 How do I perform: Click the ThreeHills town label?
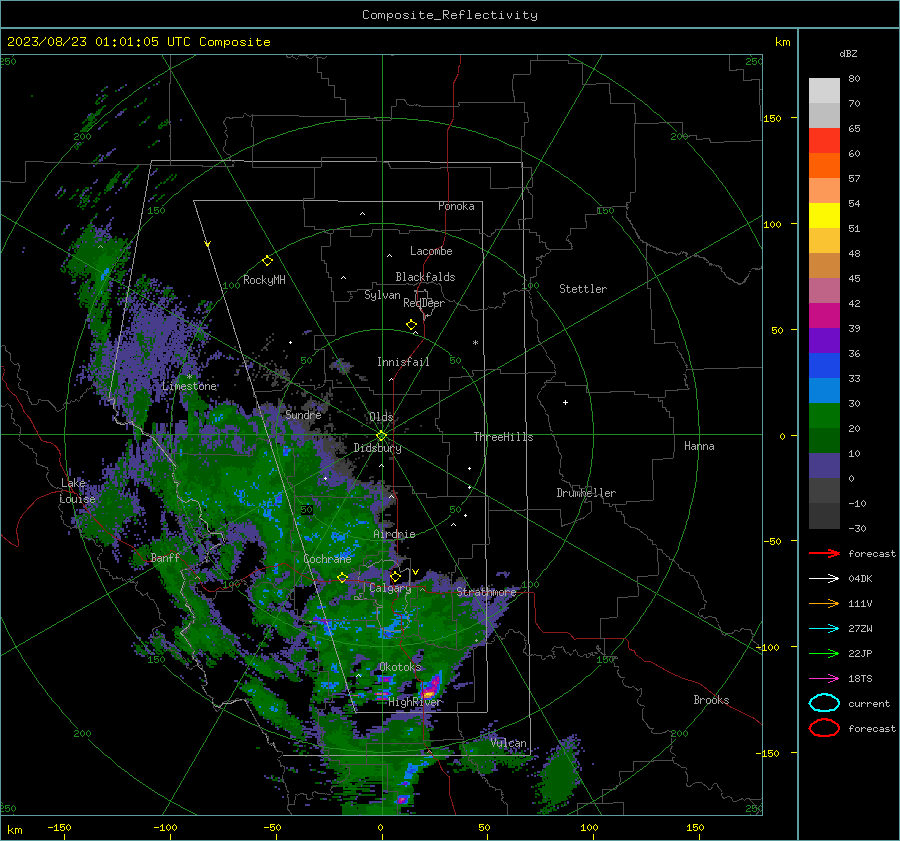click(503, 437)
